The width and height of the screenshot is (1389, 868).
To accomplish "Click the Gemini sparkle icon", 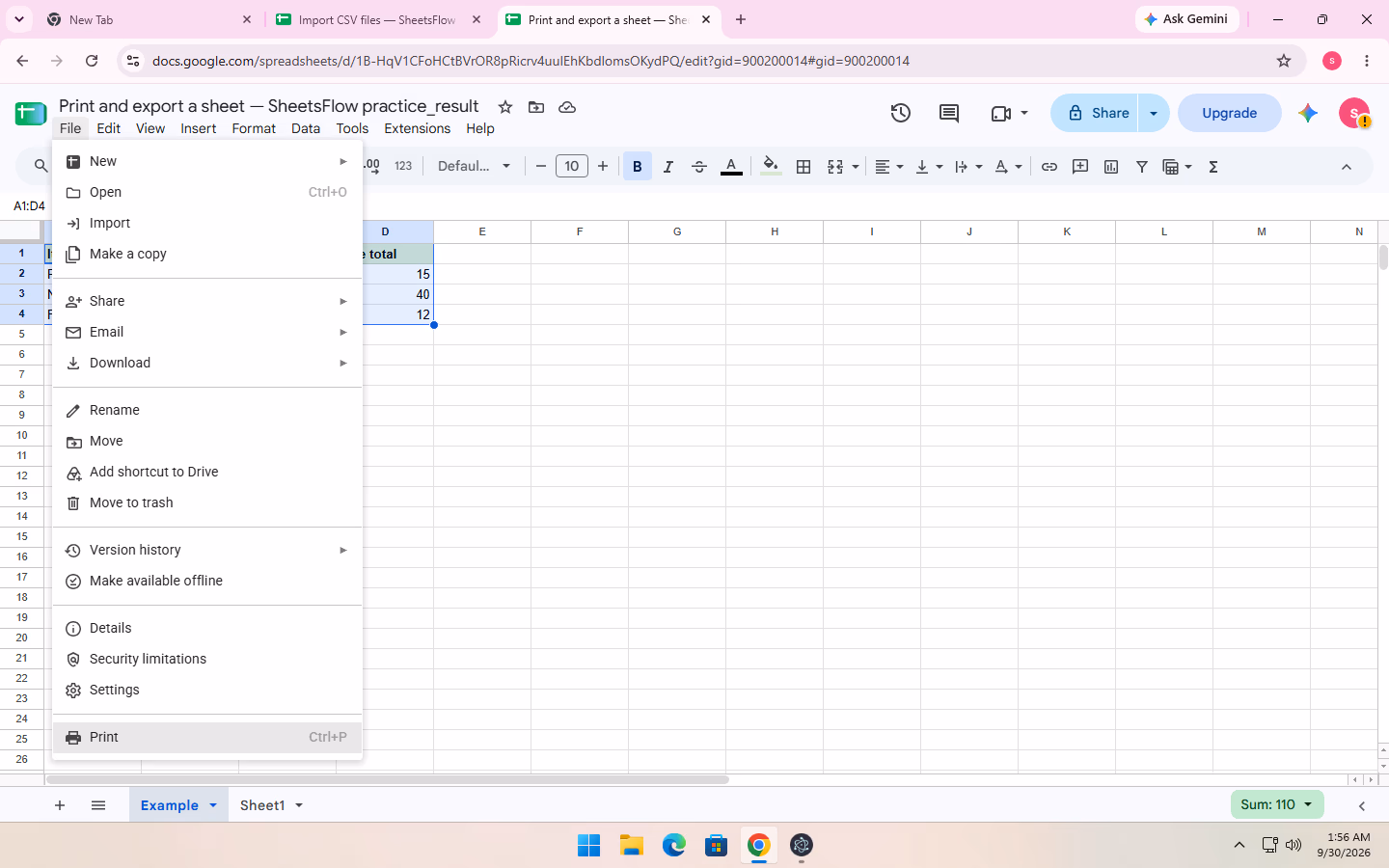I will [1308, 113].
